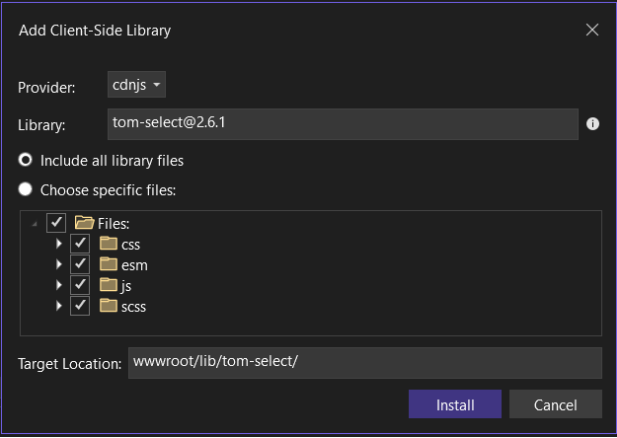Select the esm tree item label
Screen dimensions: 617x438
point(135,265)
